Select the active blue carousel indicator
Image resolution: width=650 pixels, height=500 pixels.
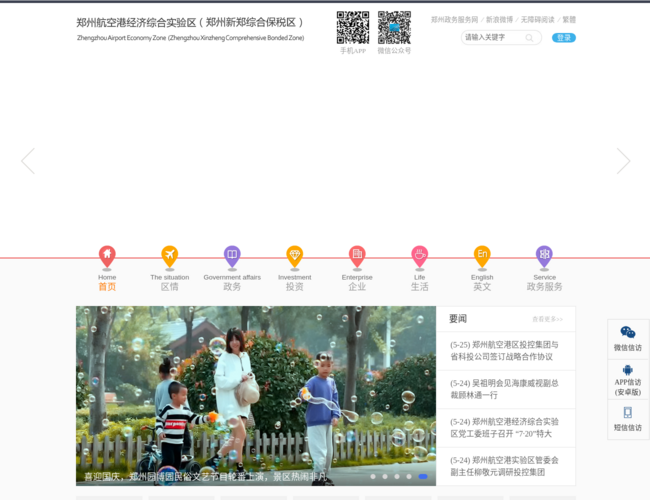pyautogui.click(x=423, y=476)
